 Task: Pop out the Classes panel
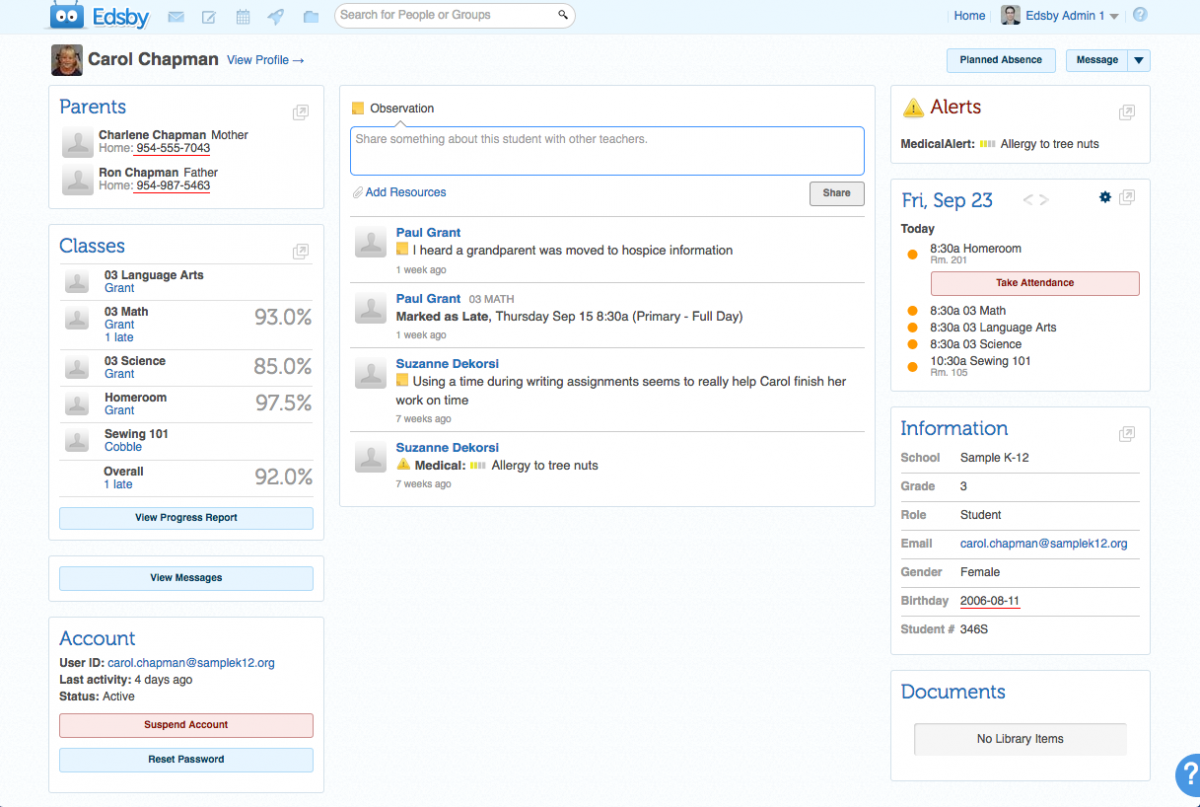[x=300, y=252]
